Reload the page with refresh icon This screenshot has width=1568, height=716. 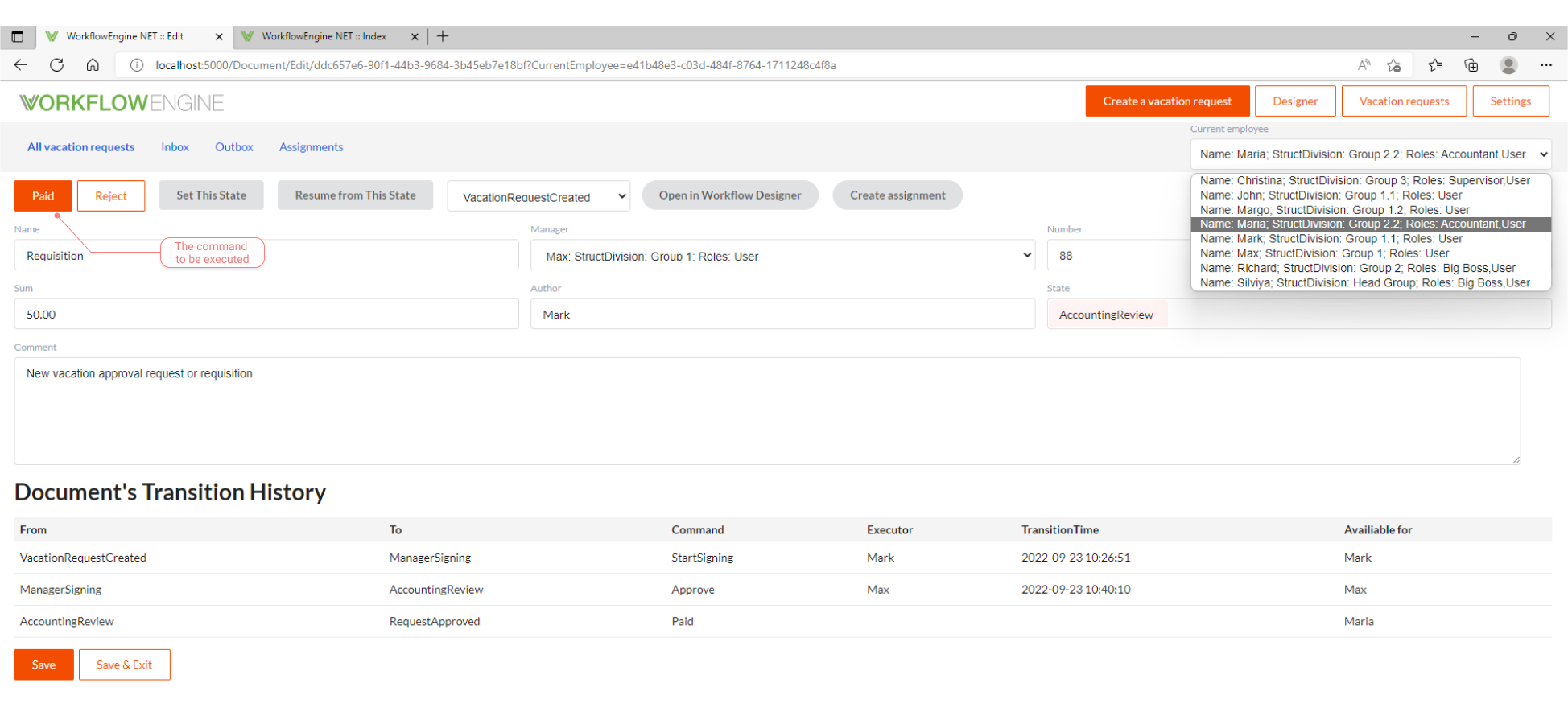point(56,65)
